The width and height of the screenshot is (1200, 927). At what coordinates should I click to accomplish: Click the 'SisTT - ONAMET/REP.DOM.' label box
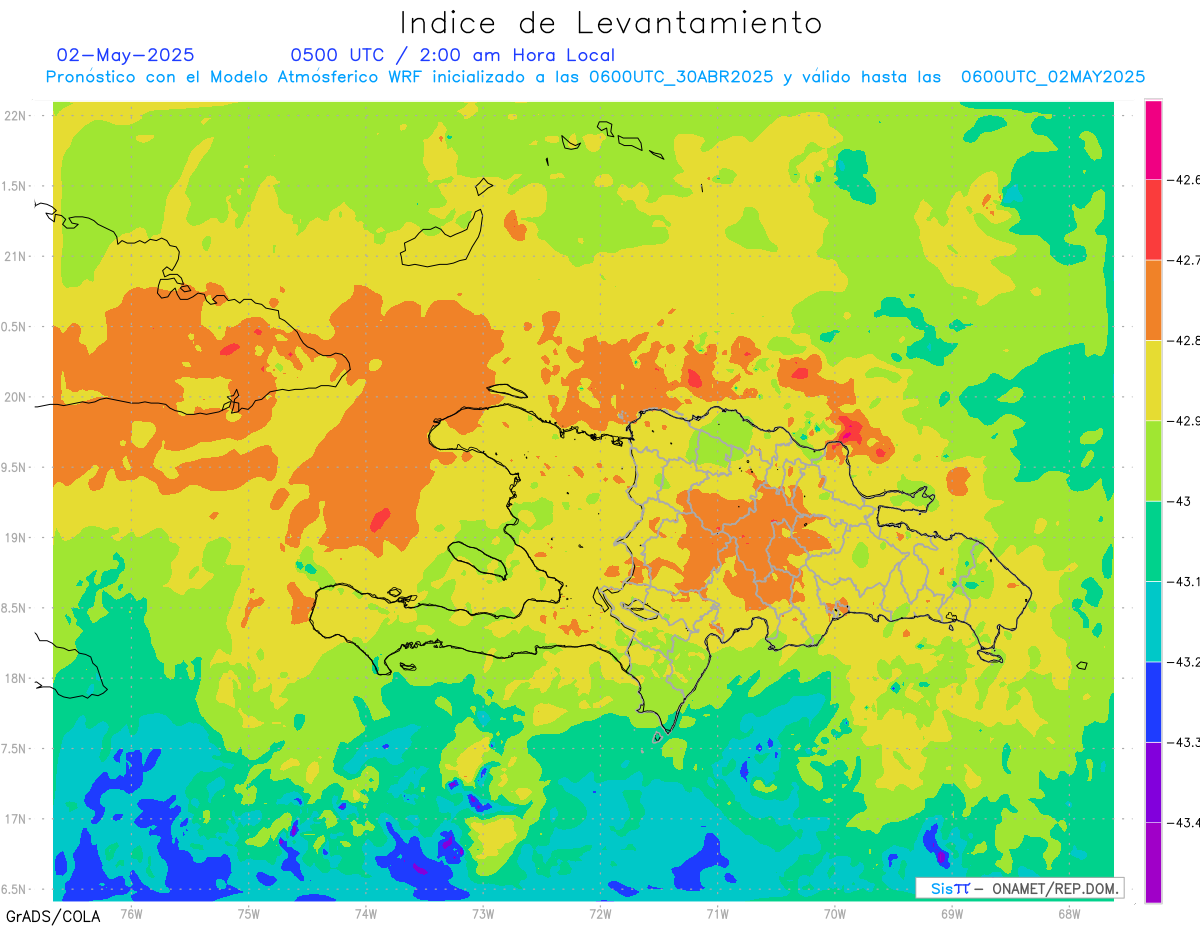(1019, 888)
